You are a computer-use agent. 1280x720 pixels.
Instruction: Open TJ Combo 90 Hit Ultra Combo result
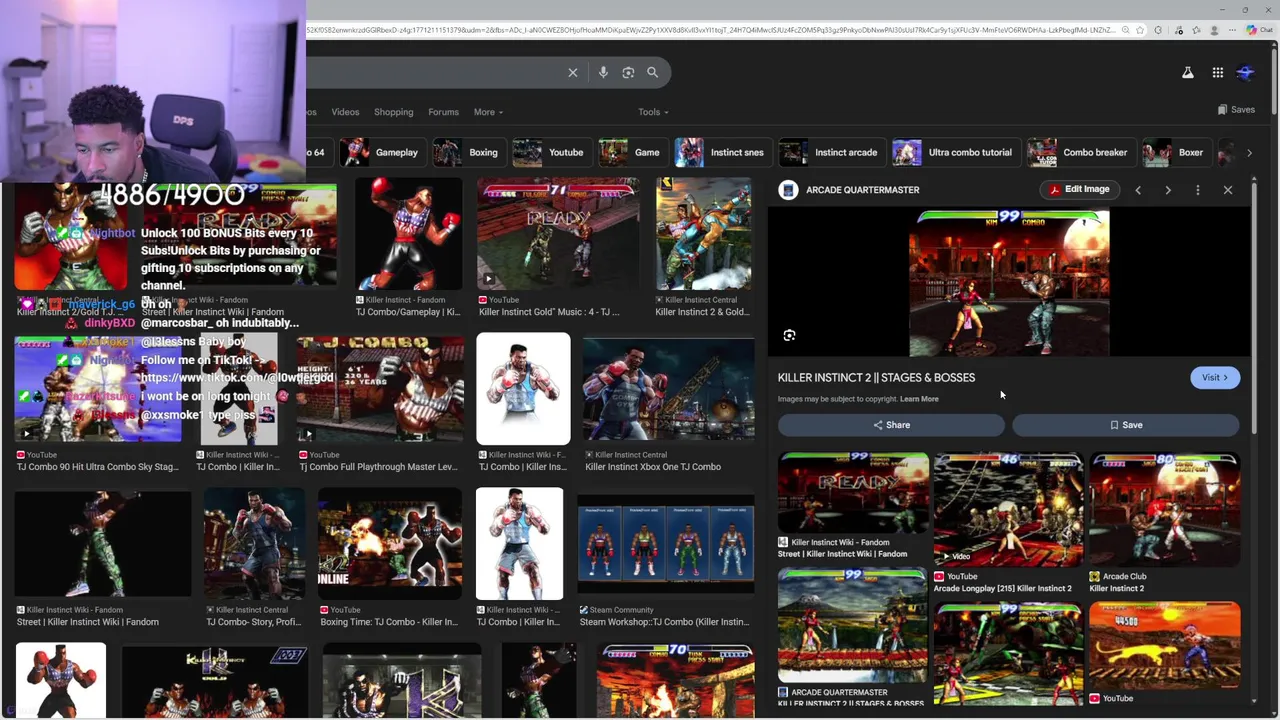coord(98,390)
